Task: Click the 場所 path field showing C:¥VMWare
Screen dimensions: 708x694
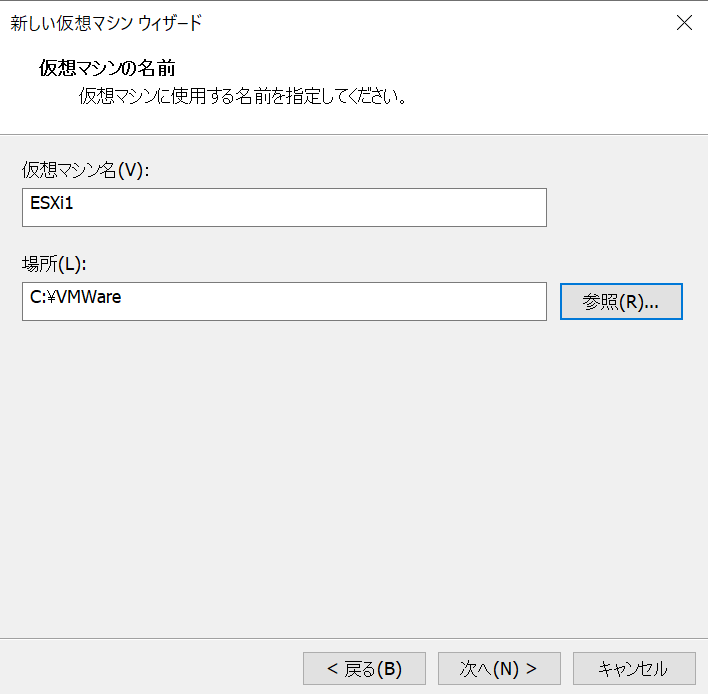Action: (284, 301)
